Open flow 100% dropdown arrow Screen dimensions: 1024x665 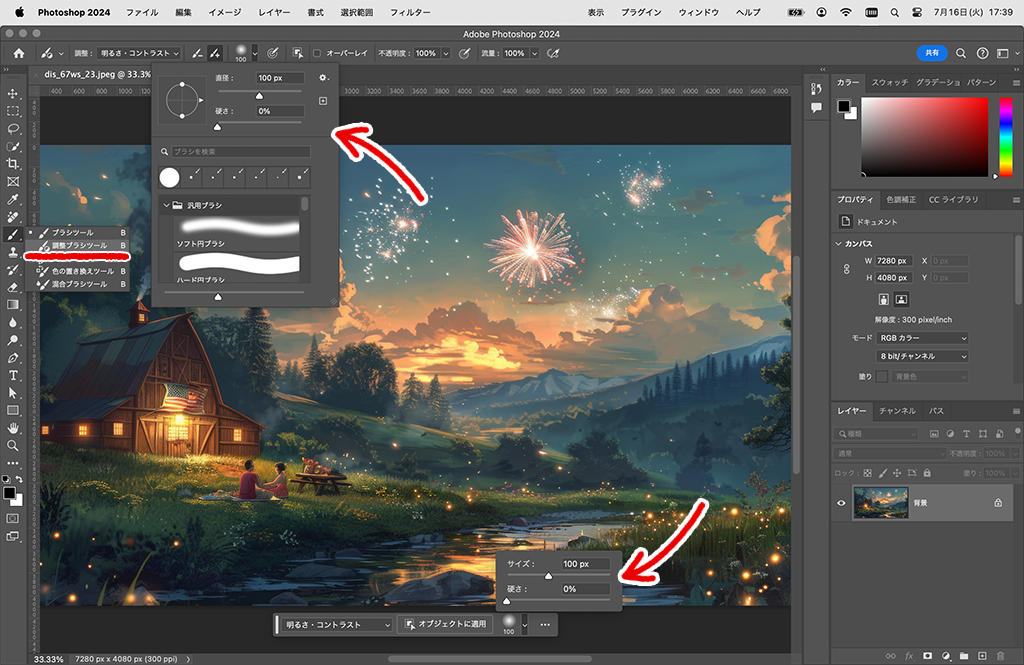point(534,54)
